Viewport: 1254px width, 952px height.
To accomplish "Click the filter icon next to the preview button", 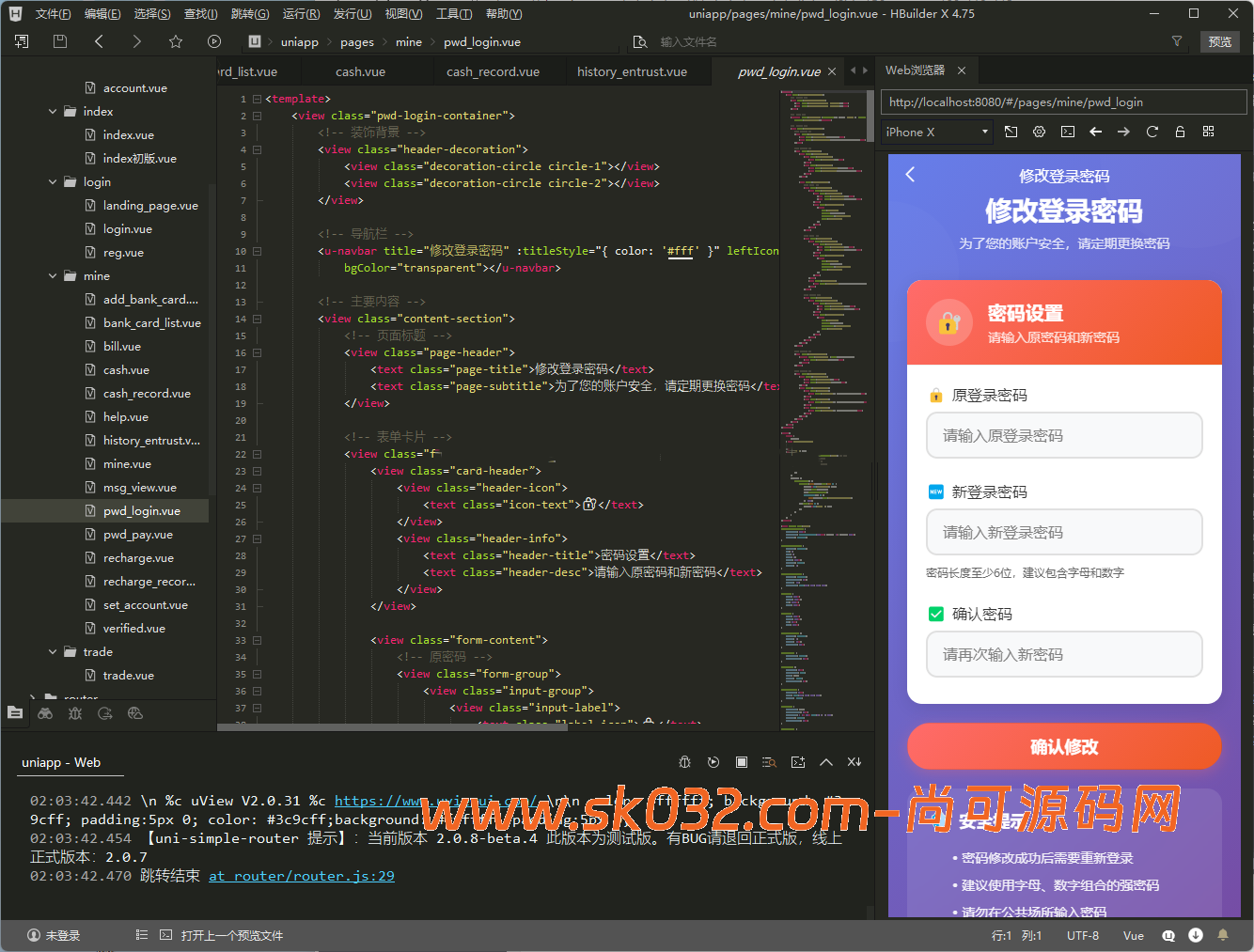I will pyautogui.click(x=1176, y=41).
